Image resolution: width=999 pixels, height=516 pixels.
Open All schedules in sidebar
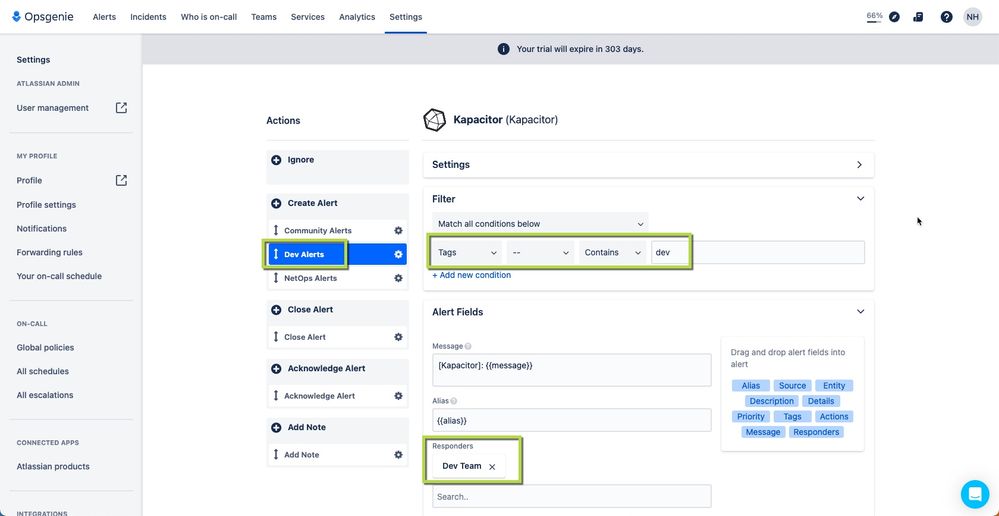coord(43,371)
